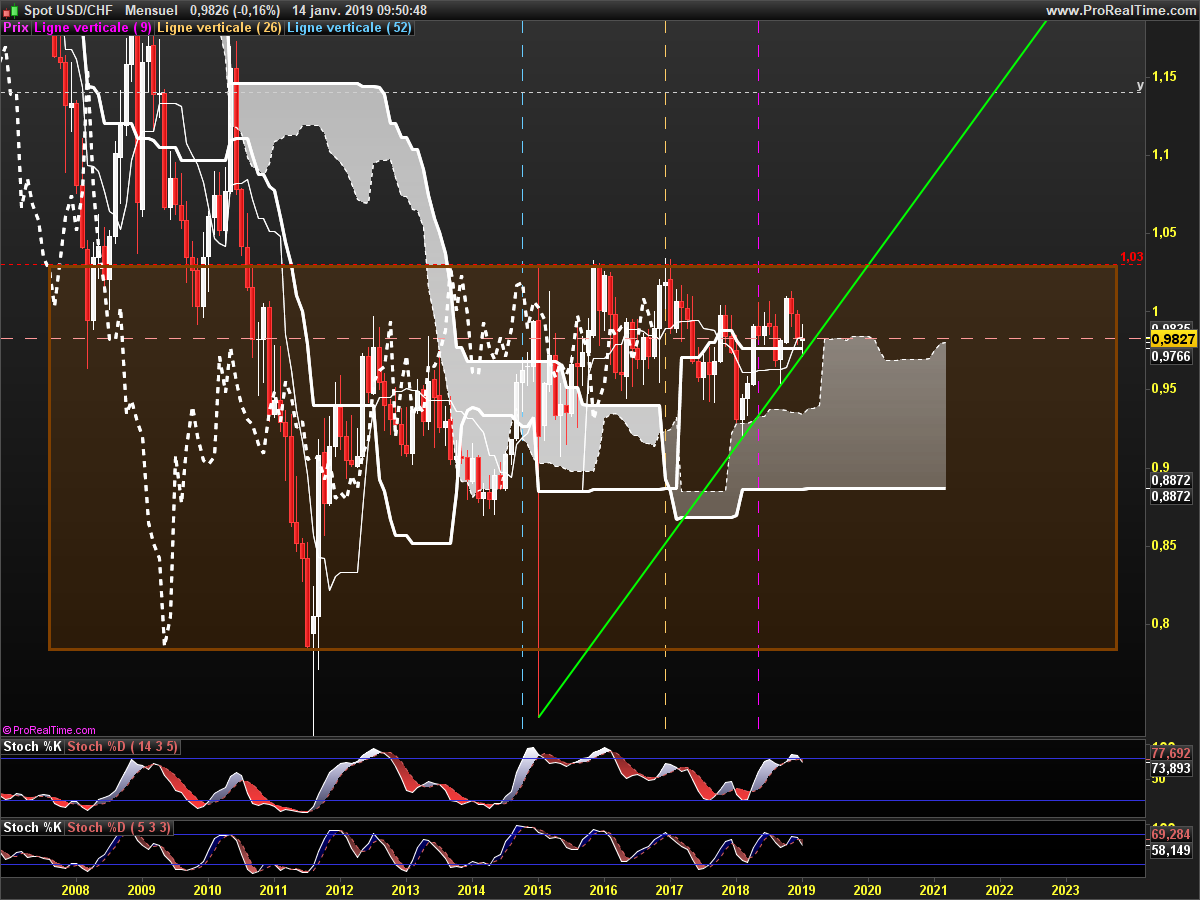1200x900 pixels.
Task: Click the Stoch %D ( 5 3 3 ) label
Action: (120, 827)
